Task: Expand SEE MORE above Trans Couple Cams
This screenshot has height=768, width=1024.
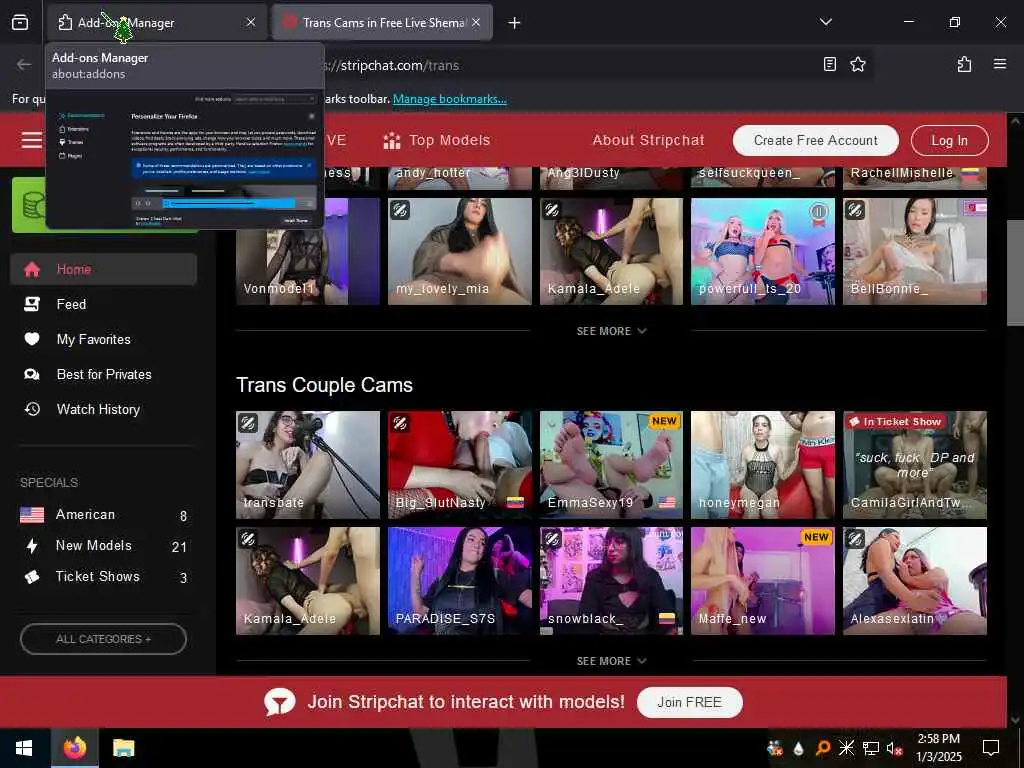Action: point(611,331)
